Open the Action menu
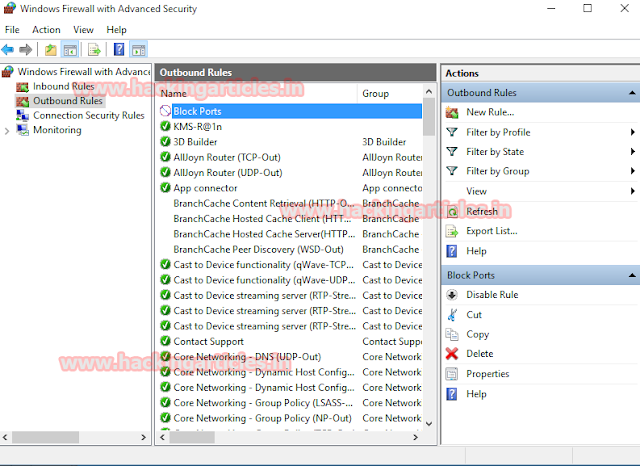The width and height of the screenshot is (640, 466). [x=46, y=30]
